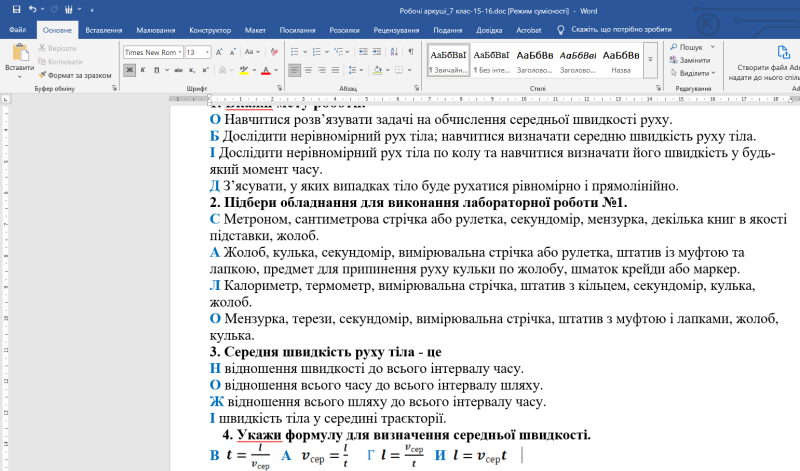Toggle subscript x₂ formatting
Viewport: 800px width, 471px height.
192,70
